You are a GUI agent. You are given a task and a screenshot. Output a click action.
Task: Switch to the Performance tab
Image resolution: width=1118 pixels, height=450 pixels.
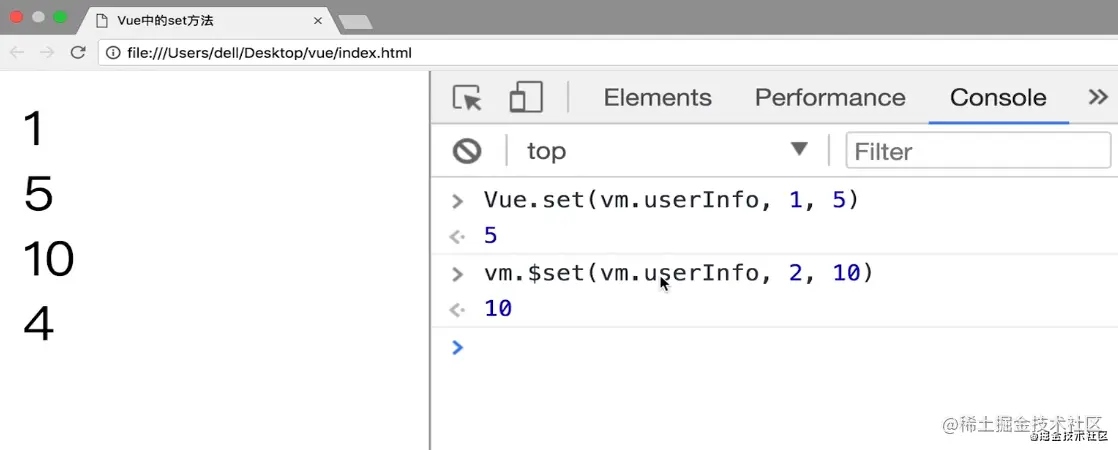click(829, 98)
